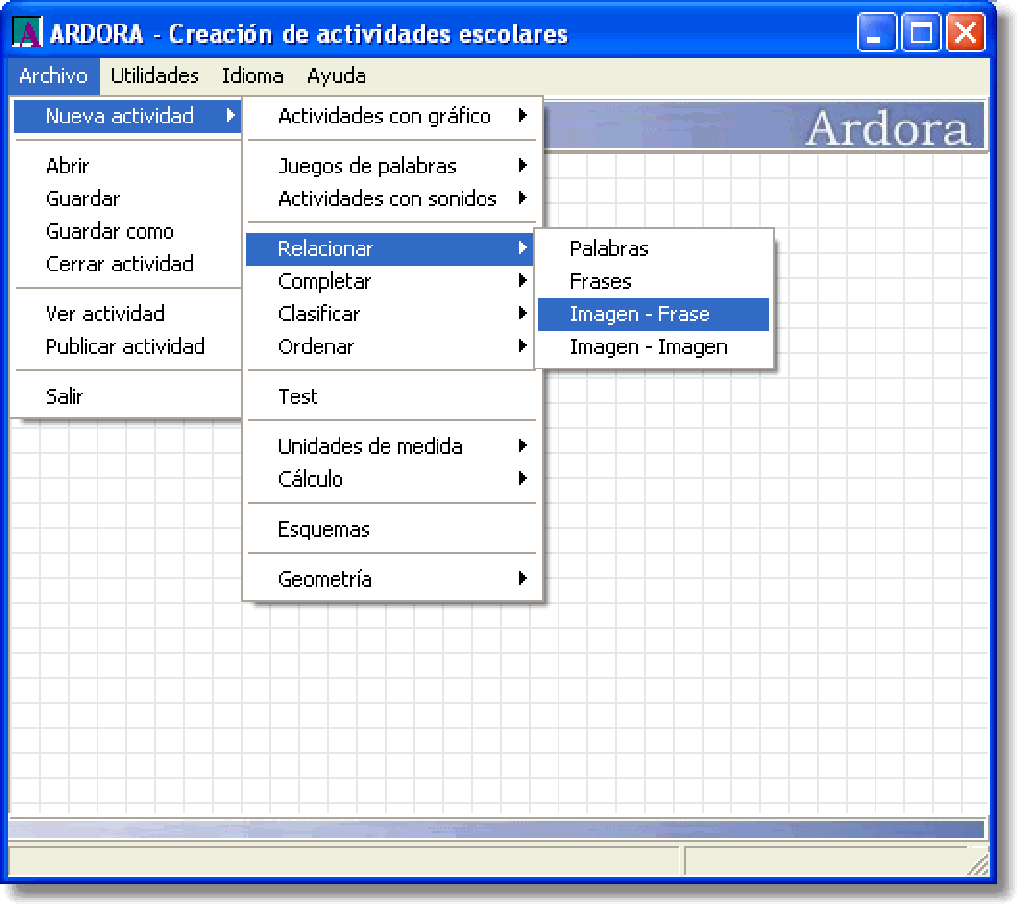1020x907 pixels.
Task: Expand Actividades con gráfico submenu
Action: [391, 116]
